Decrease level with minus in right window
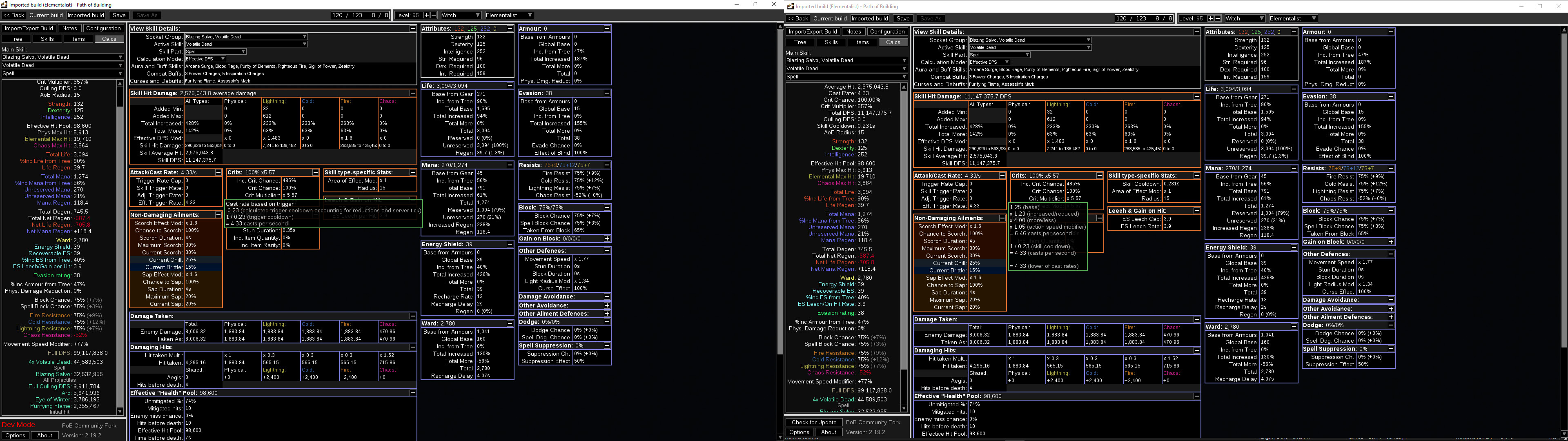The width and height of the screenshot is (1568, 441). (1217, 18)
